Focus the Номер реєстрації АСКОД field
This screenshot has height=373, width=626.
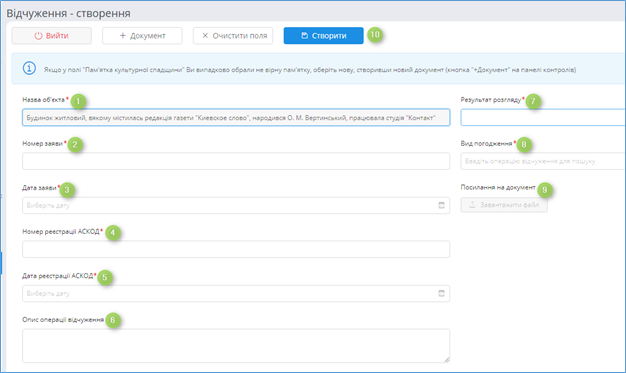pos(236,249)
